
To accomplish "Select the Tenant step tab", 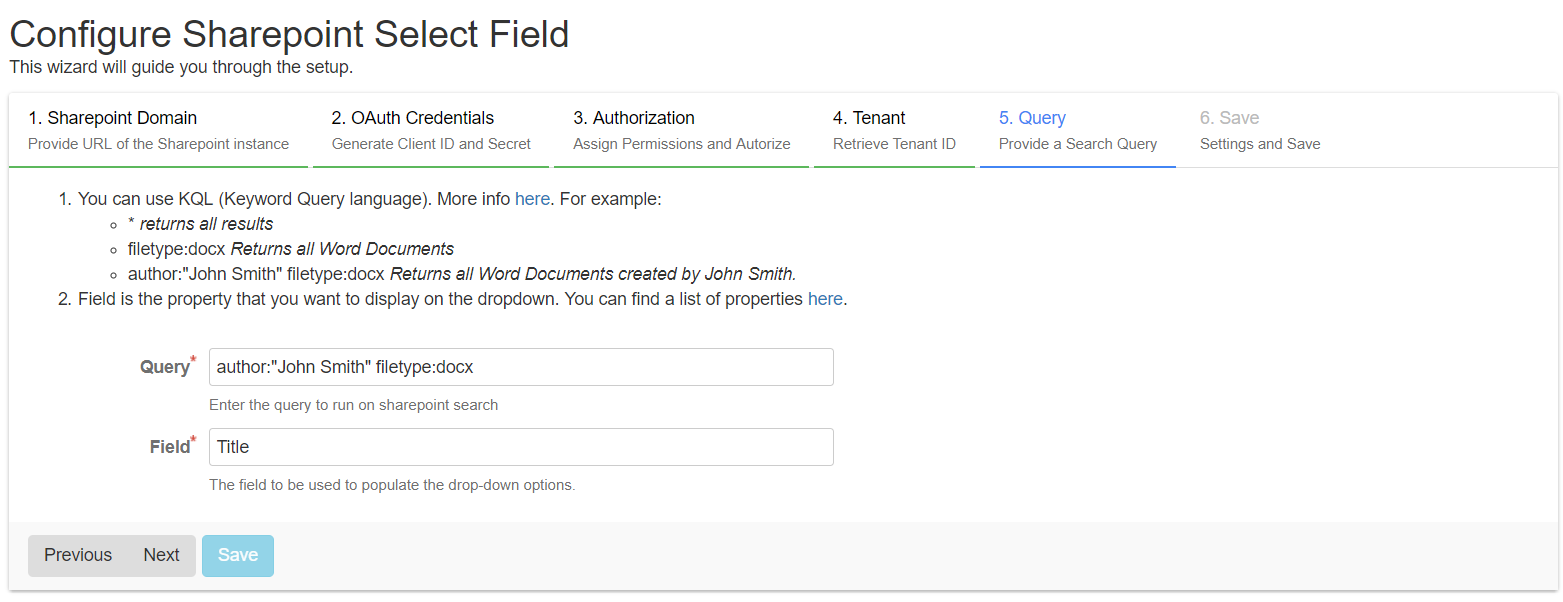I will tap(894, 130).
